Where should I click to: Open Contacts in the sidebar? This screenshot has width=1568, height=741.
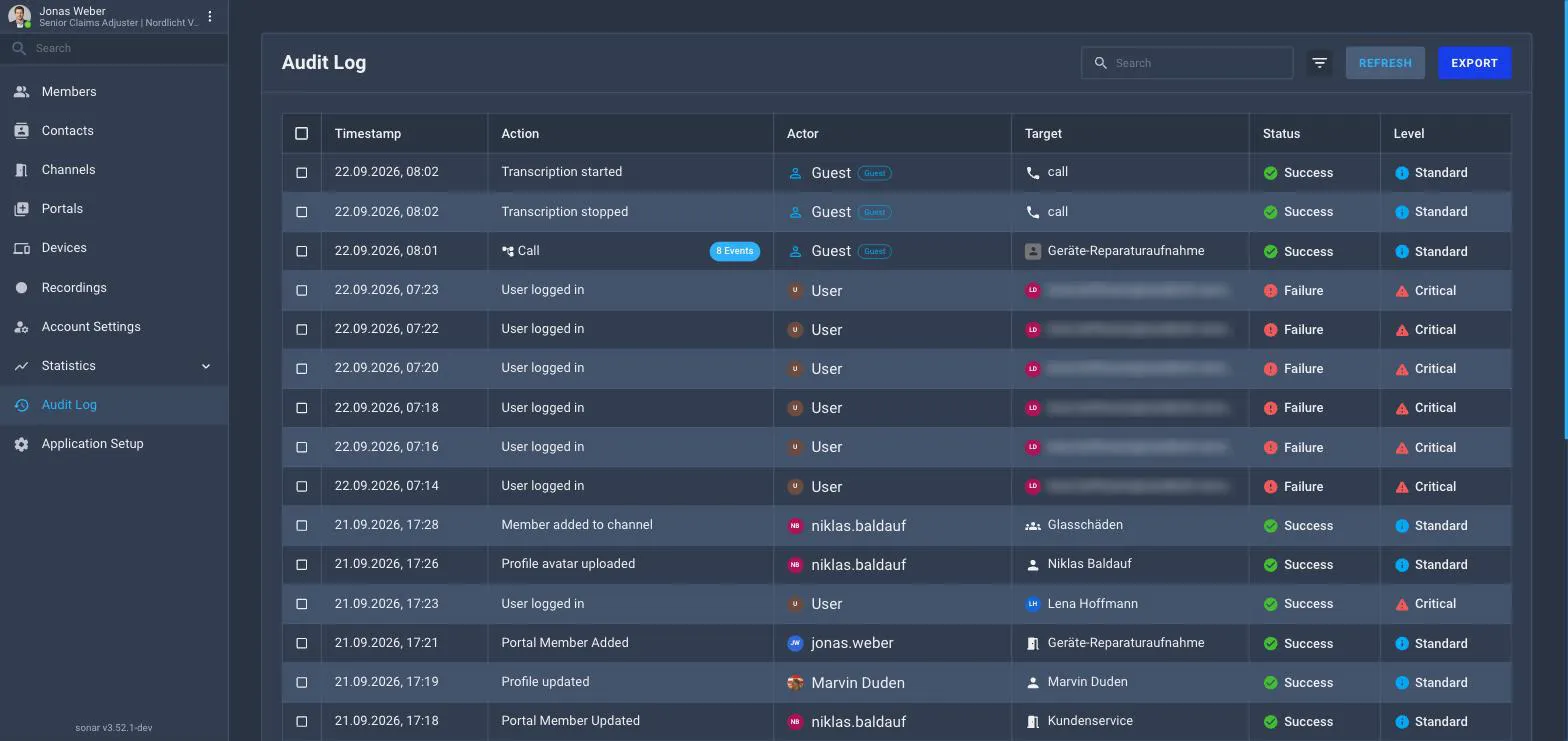(x=114, y=130)
